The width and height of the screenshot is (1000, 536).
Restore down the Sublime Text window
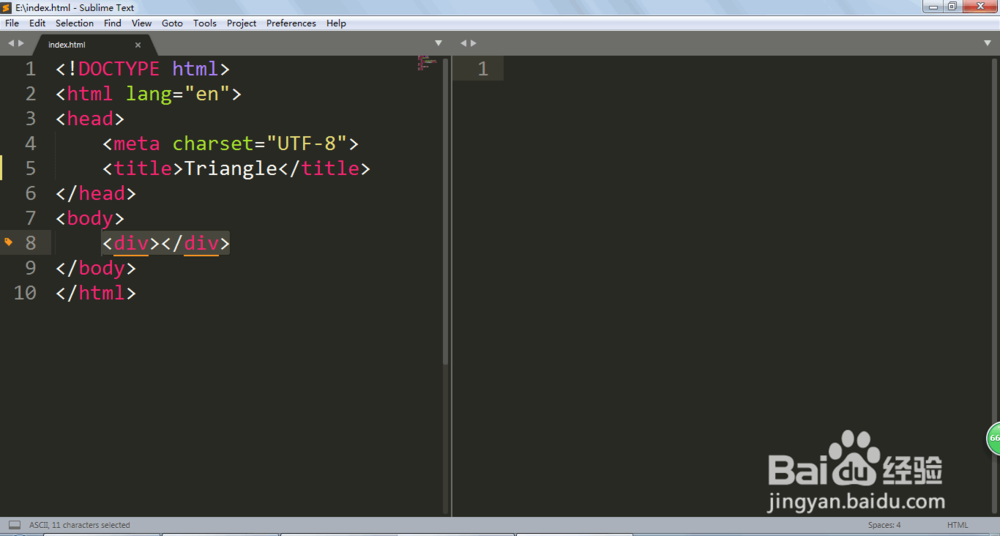coord(952,6)
